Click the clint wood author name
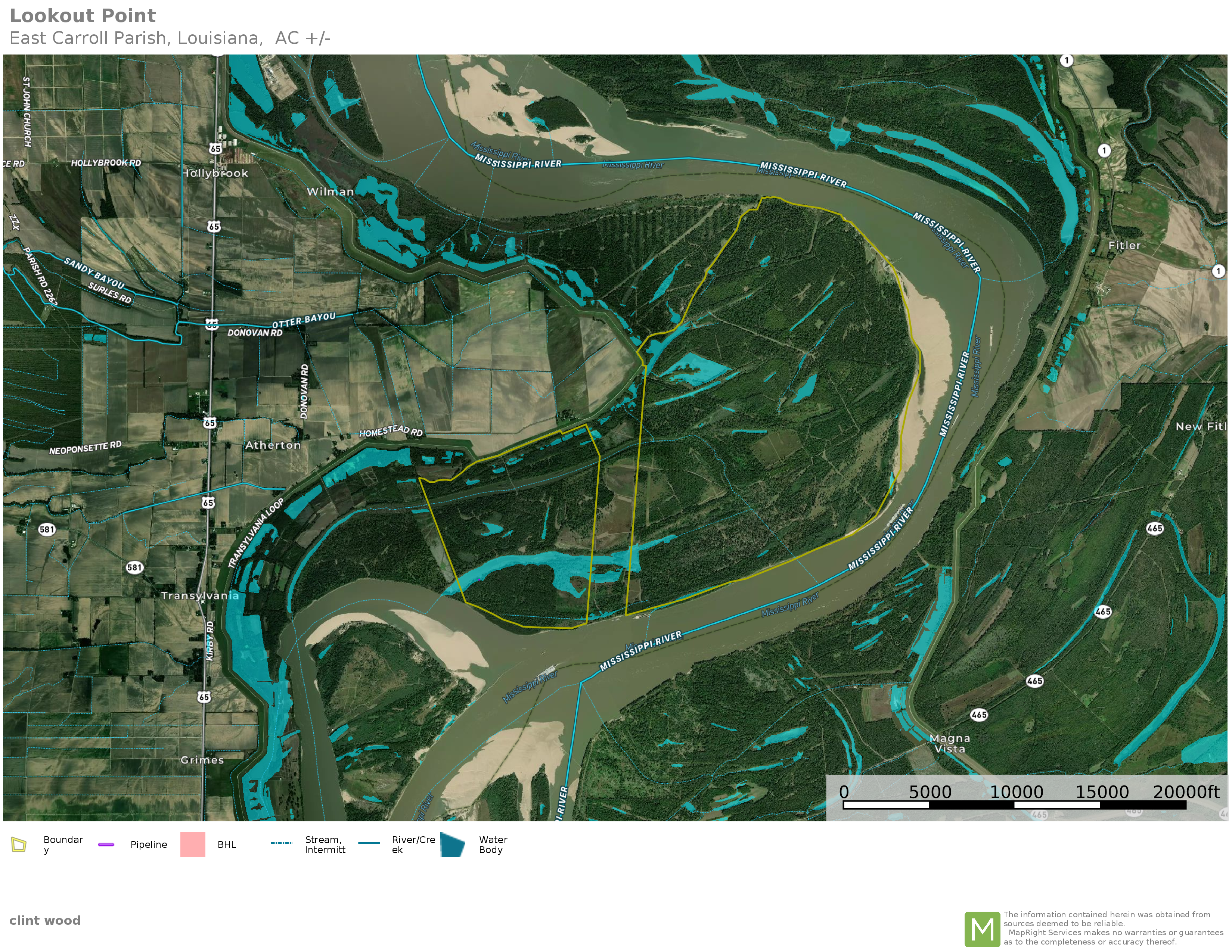The height and width of the screenshot is (952, 1232). coord(45,920)
